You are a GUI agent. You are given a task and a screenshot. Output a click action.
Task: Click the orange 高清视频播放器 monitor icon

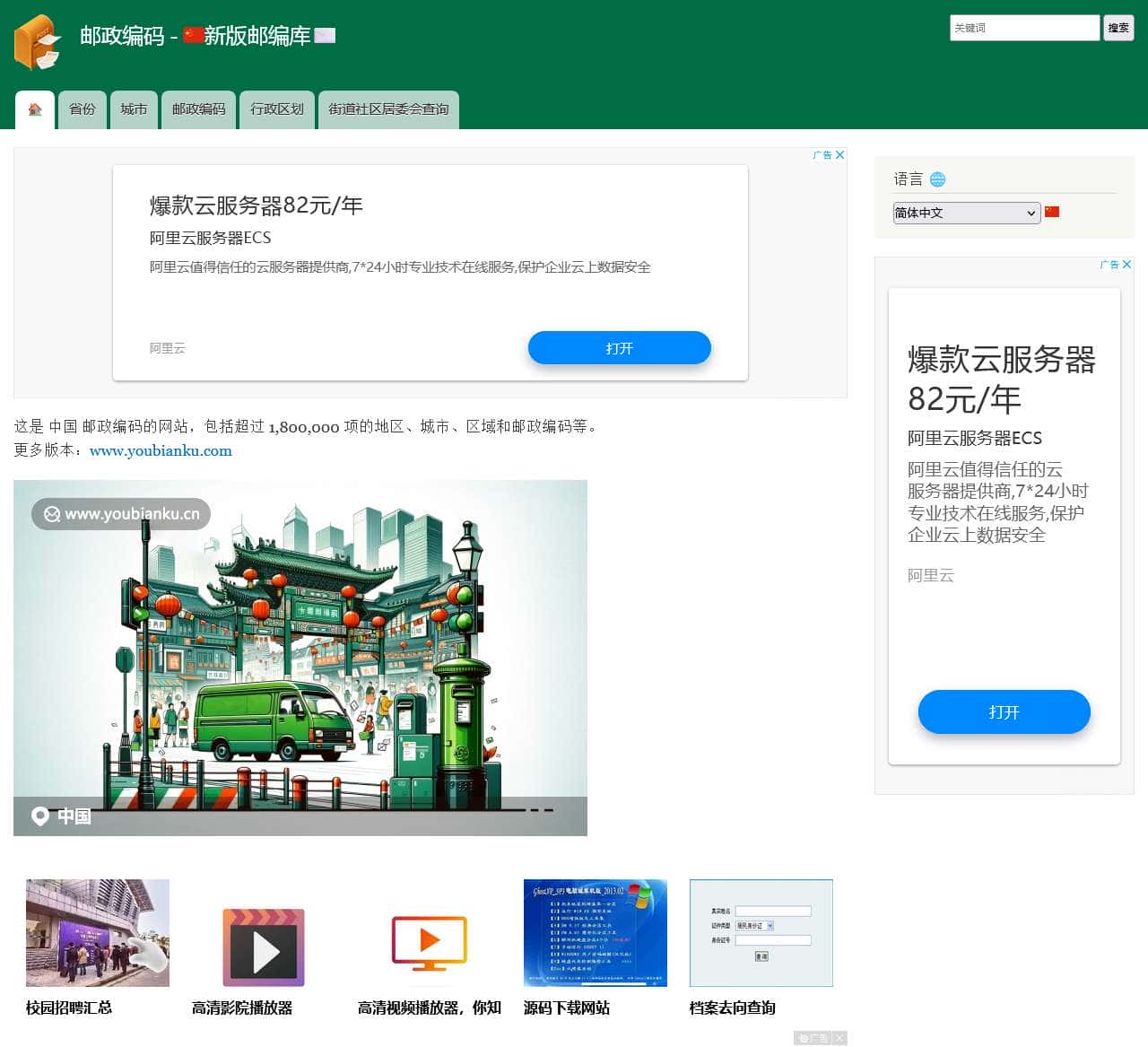point(429,943)
